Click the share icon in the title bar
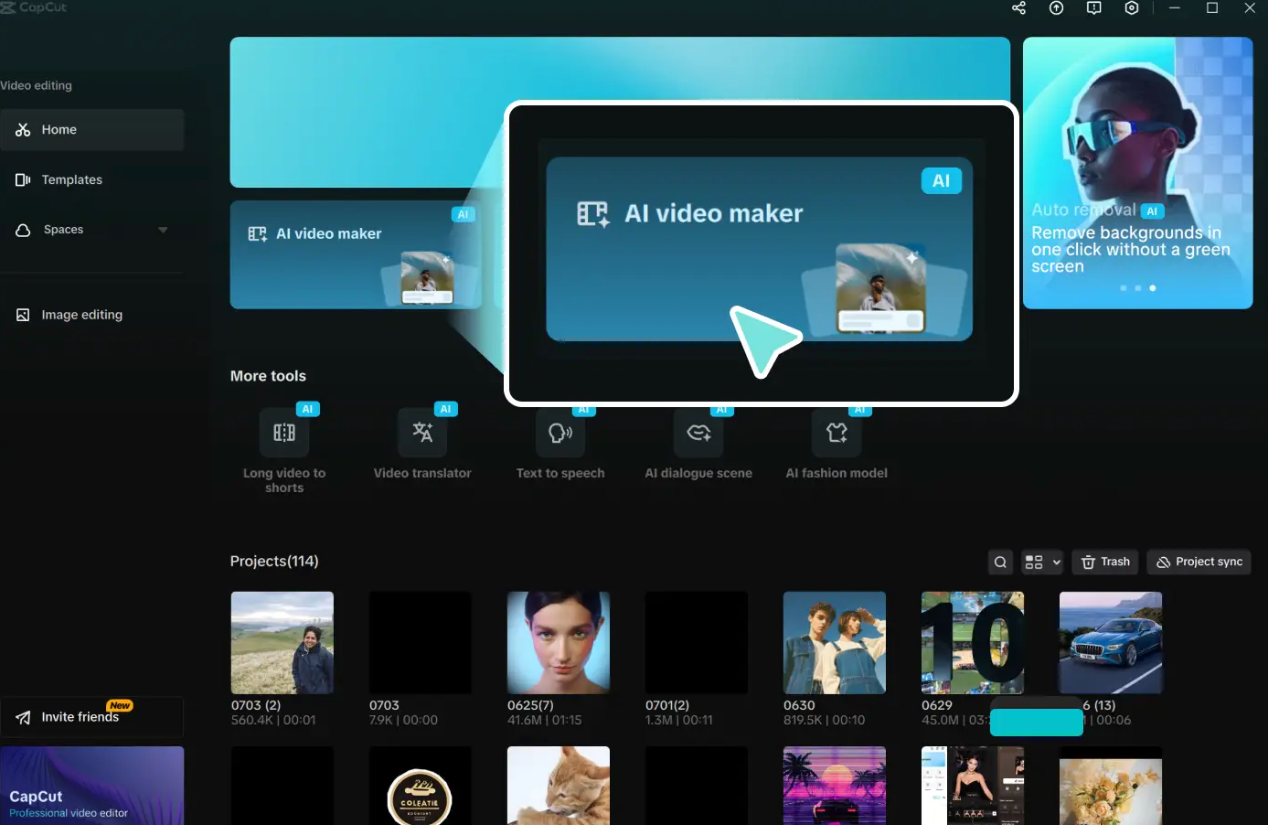1268x825 pixels. (x=1018, y=8)
